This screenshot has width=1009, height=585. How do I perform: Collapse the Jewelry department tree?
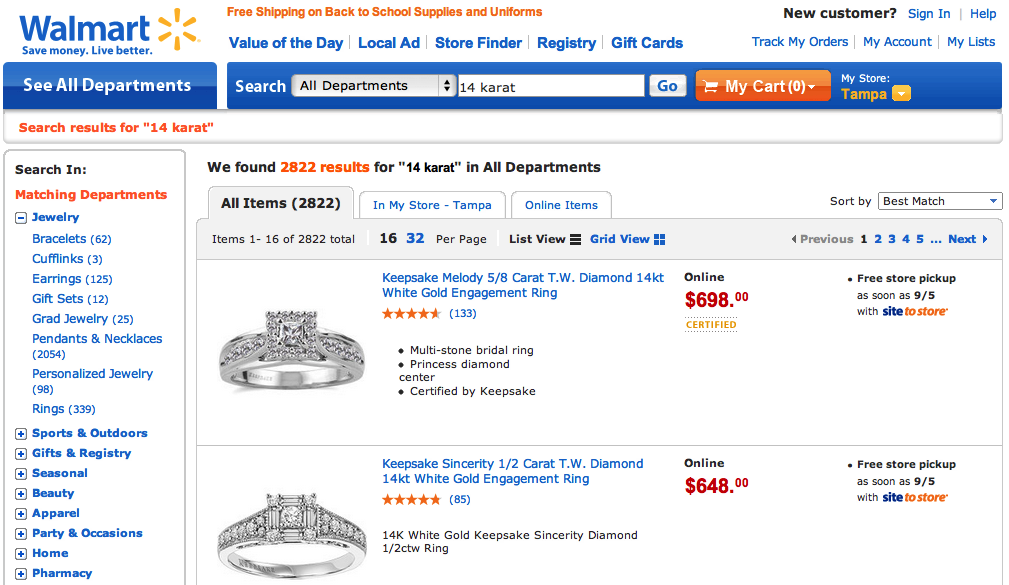coord(21,217)
